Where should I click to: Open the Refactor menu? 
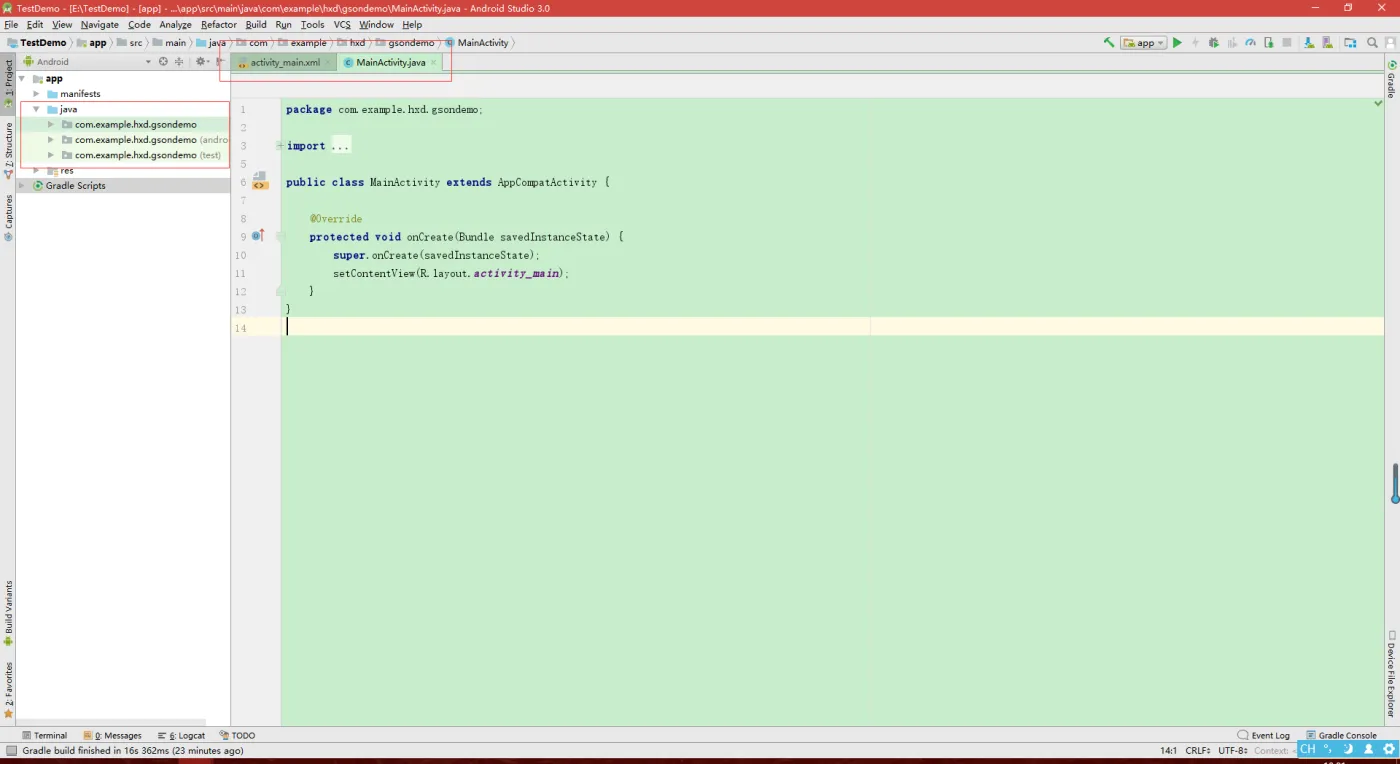pyautogui.click(x=219, y=24)
